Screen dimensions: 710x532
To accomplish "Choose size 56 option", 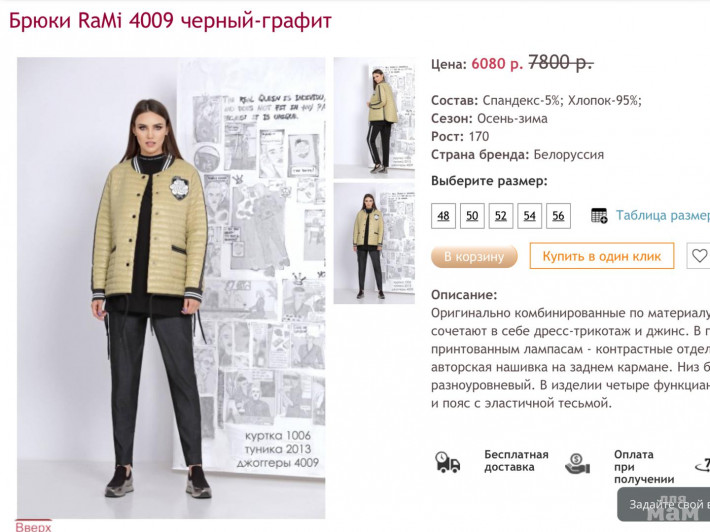I will click(x=558, y=216).
